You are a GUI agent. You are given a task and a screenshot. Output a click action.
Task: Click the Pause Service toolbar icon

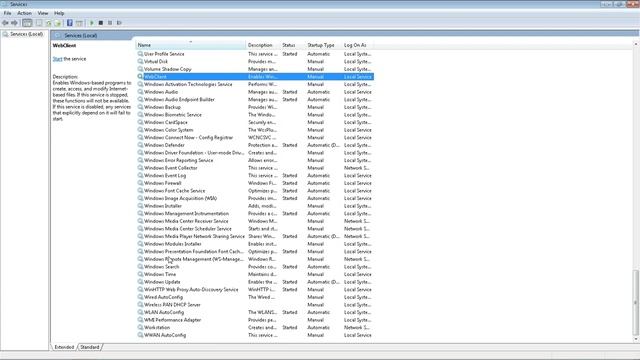point(110,23)
